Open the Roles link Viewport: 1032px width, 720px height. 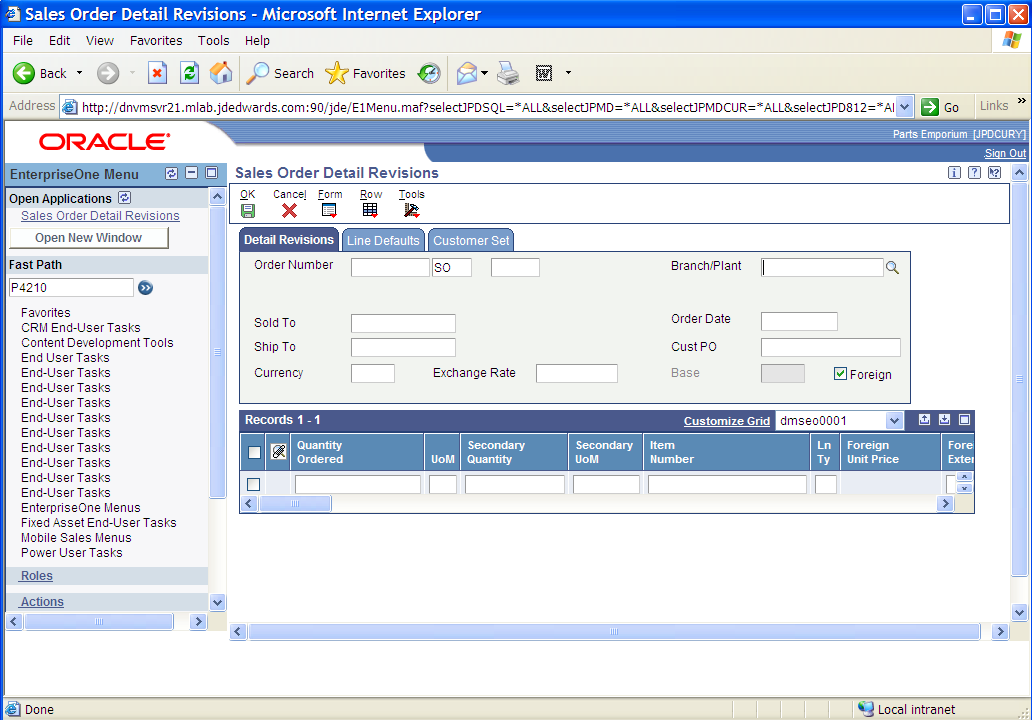(x=37, y=576)
